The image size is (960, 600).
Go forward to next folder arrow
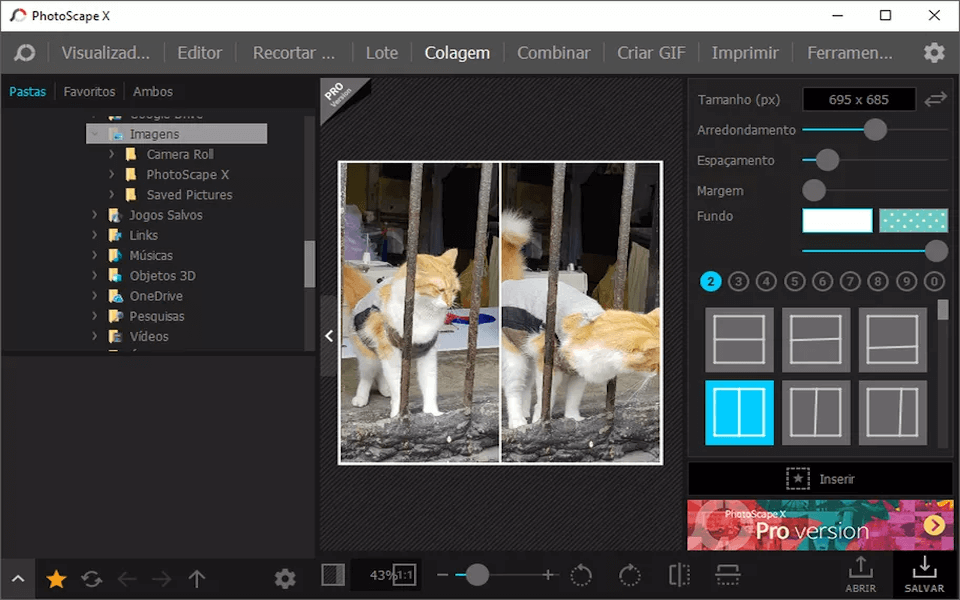coord(162,579)
